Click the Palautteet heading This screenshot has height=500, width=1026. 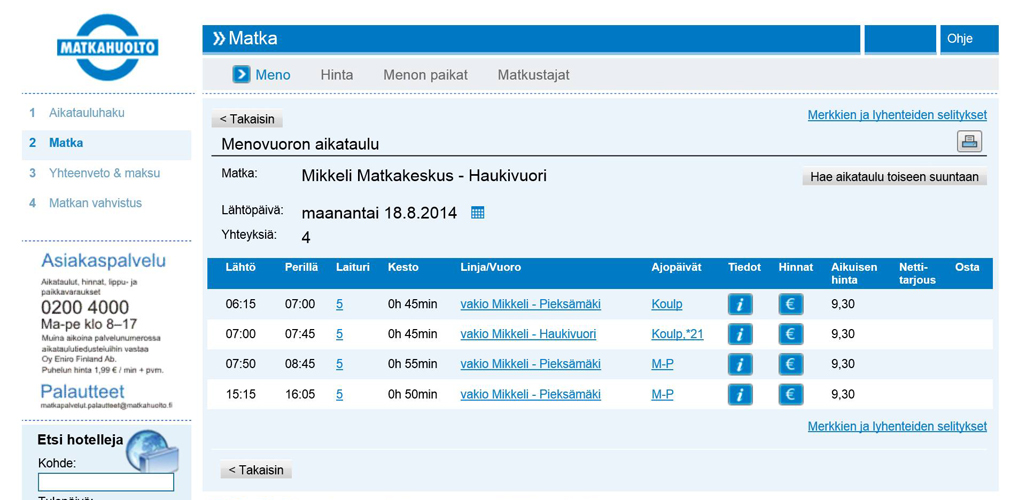point(82,392)
